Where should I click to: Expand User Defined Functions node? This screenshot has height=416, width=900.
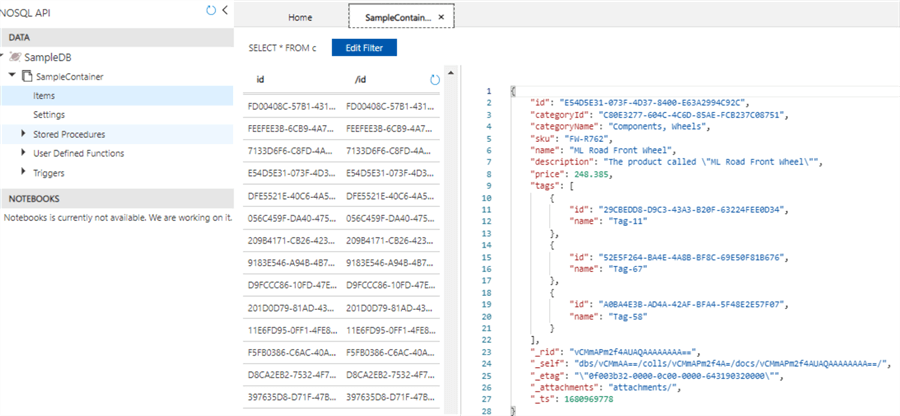(24, 153)
